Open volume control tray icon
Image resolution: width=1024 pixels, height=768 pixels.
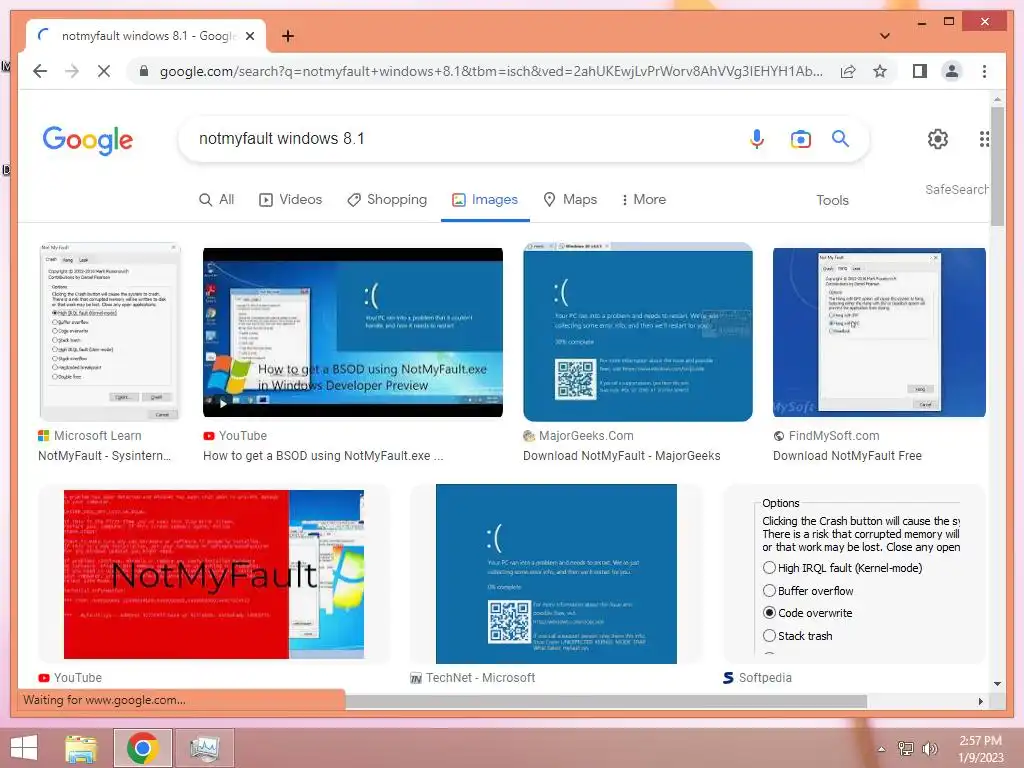pyautogui.click(x=929, y=748)
